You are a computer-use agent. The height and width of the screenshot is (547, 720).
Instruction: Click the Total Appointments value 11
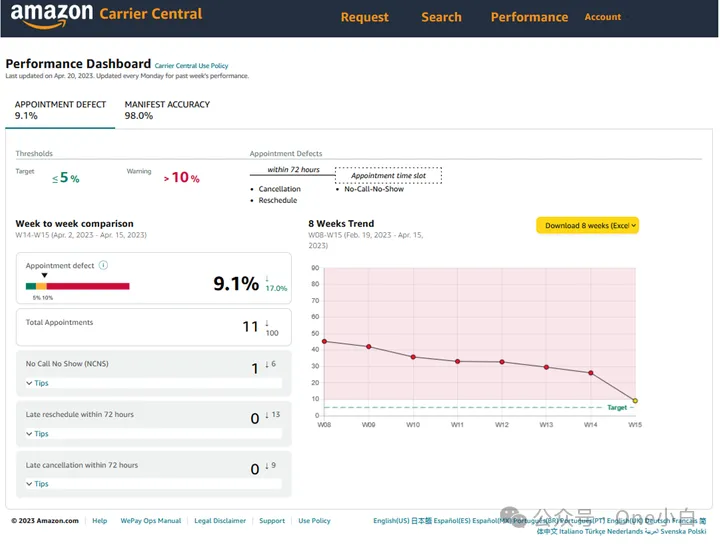pyautogui.click(x=250, y=327)
